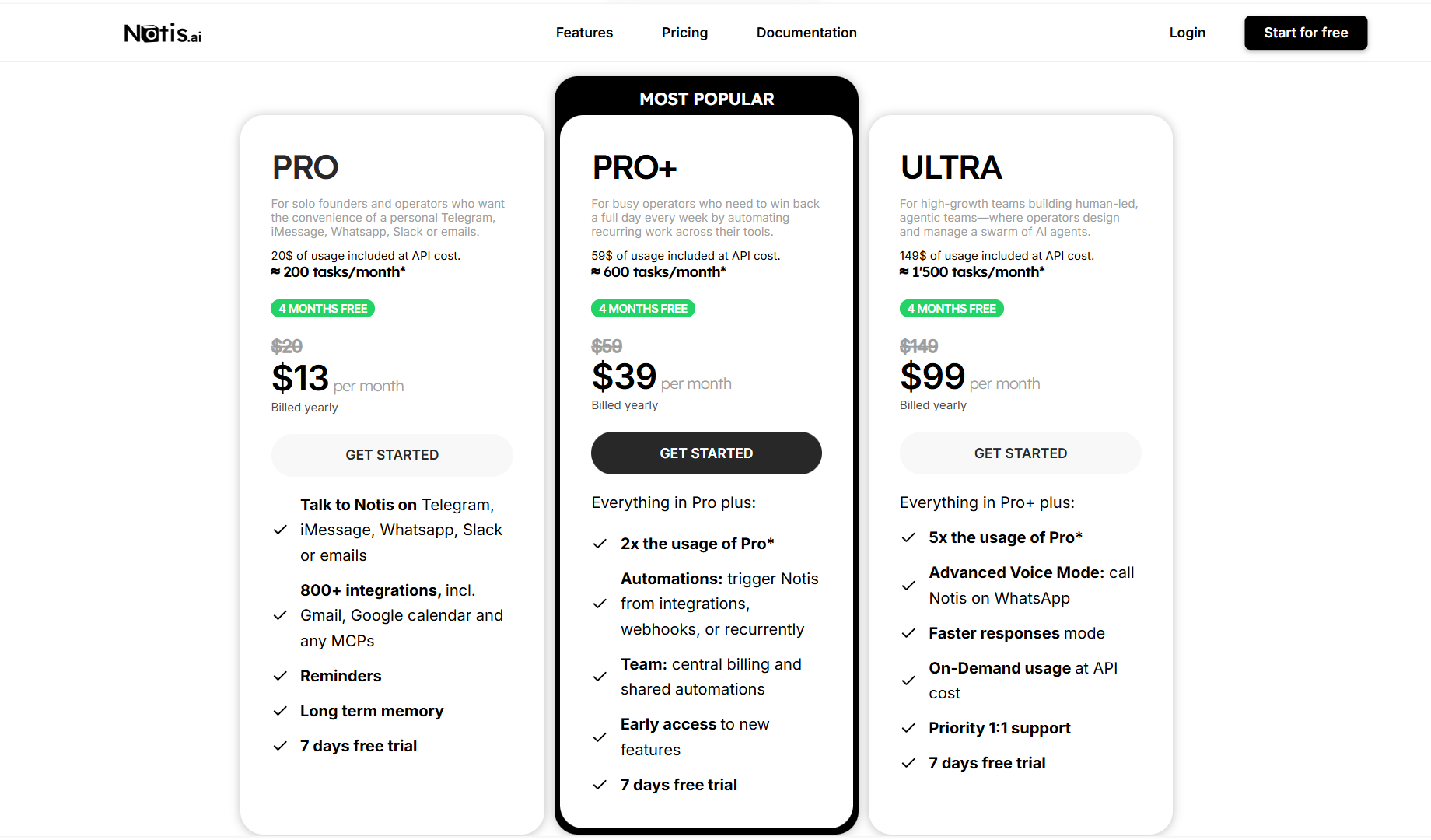
Task: Click checkmark beside Early access to new features
Action: (600, 737)
